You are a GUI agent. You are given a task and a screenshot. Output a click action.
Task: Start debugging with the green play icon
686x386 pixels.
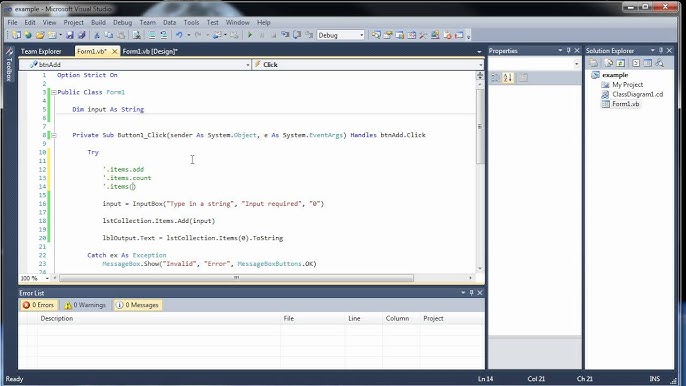click(250, 35)
